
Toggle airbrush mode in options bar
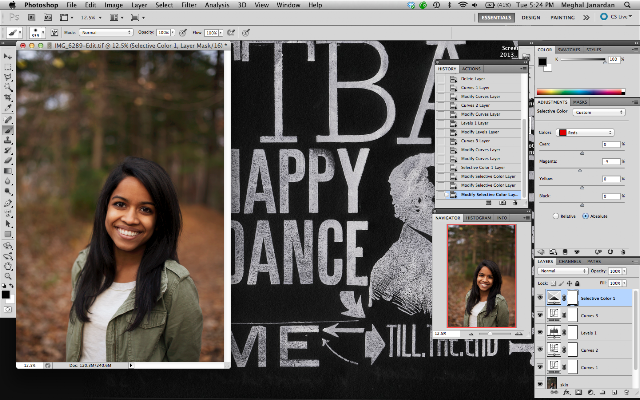[x=231, y=32]
